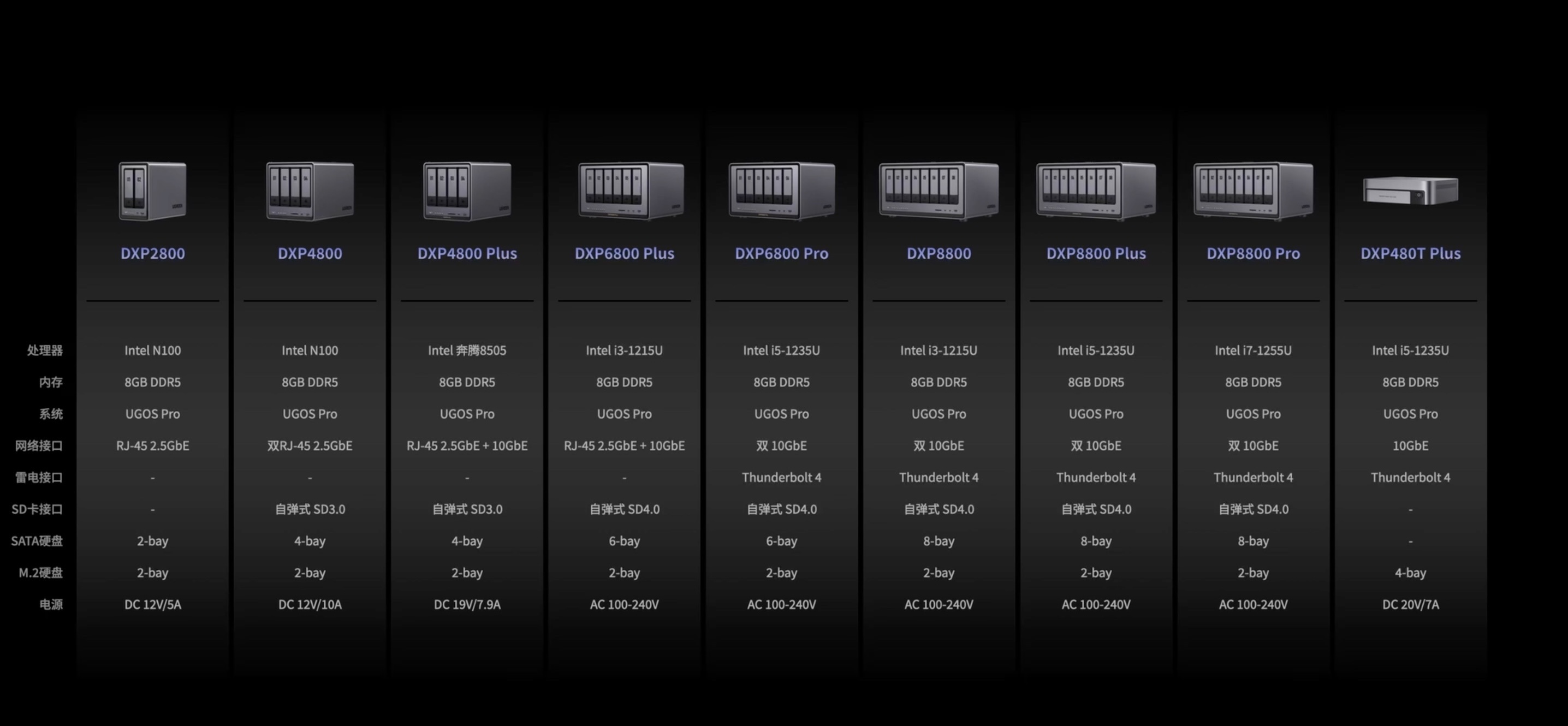
Task: Click DC 12V/5A power text
Action: [153, 604]
